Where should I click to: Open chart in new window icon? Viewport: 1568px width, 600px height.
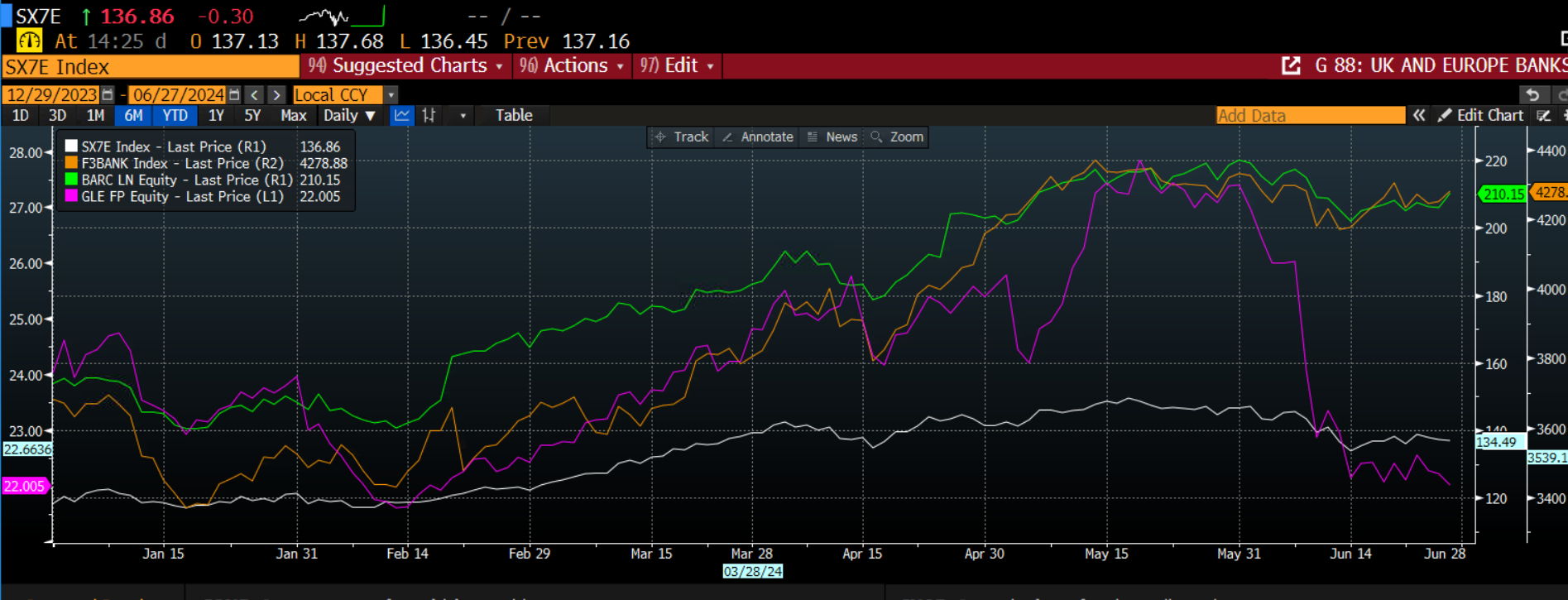pos(1291,66)
